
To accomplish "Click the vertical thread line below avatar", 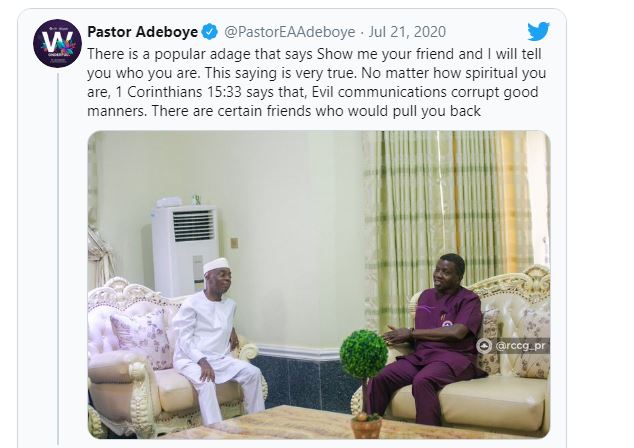I will coord(58,259).
